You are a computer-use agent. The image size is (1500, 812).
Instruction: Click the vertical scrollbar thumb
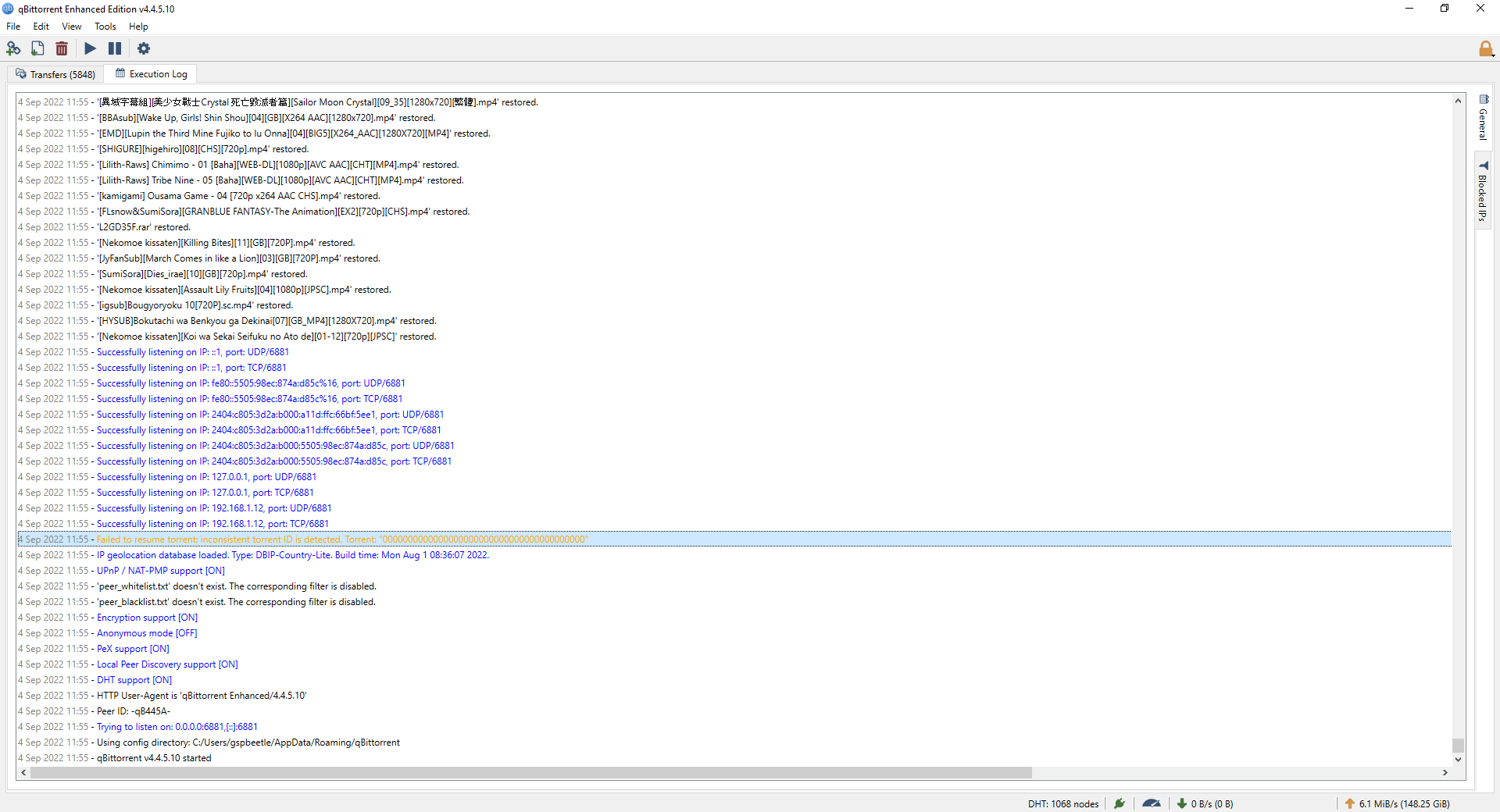[1458, 745]
